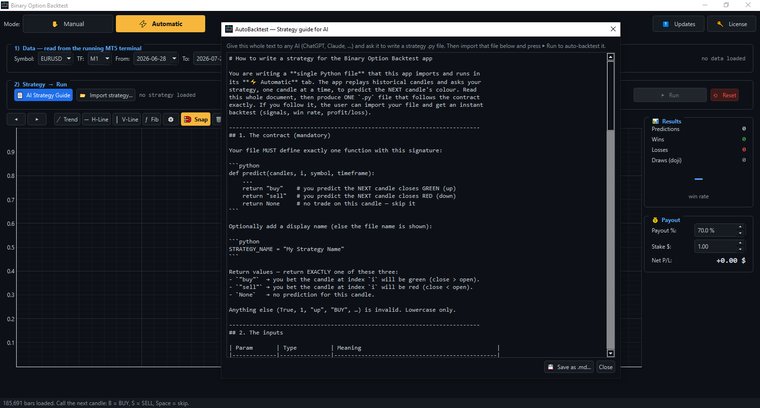
Task: Click the status bar "bars loaded" message
Action: click(96, 403)
